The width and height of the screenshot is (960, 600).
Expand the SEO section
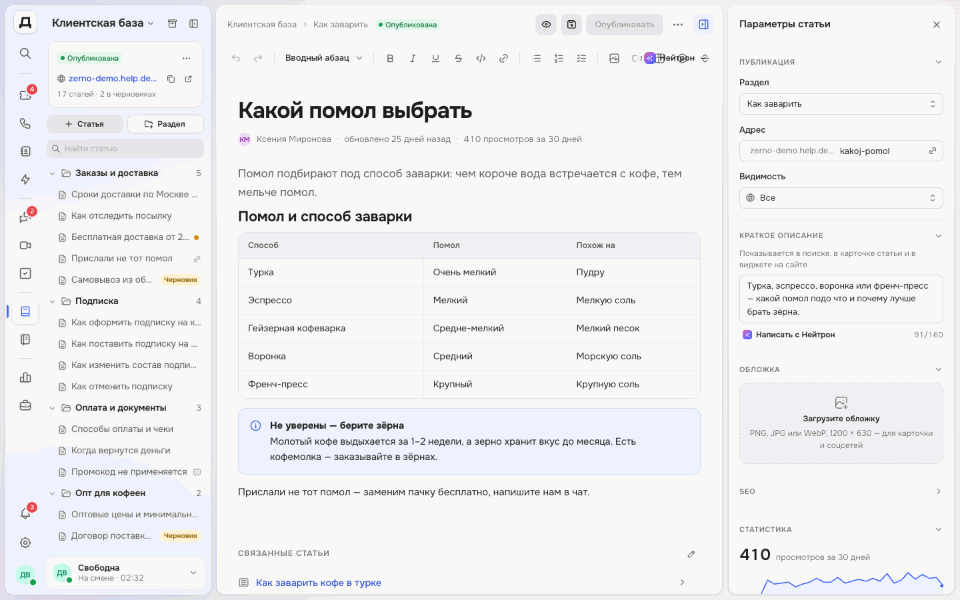[x=938, y=491]
